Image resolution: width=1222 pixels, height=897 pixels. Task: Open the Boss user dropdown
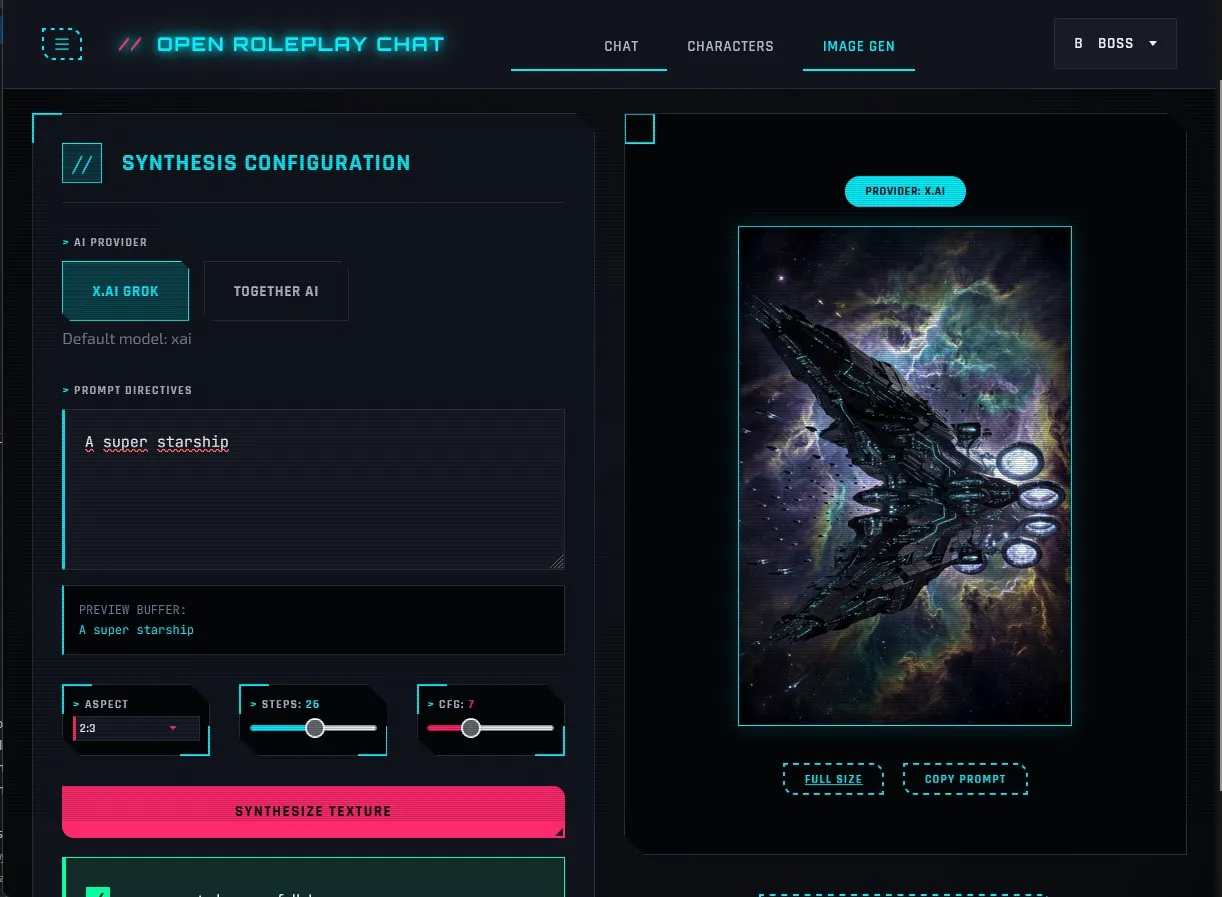pos(1115,43)
